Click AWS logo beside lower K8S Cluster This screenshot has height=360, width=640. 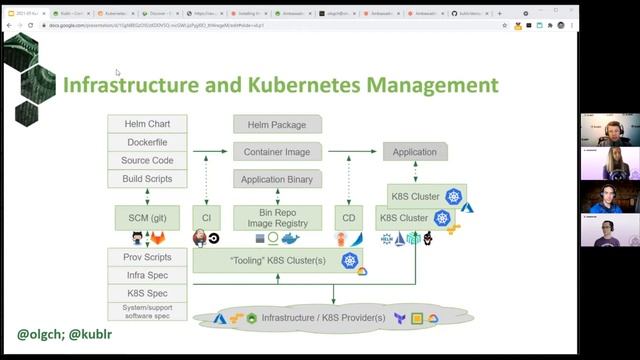coord(453,230)
